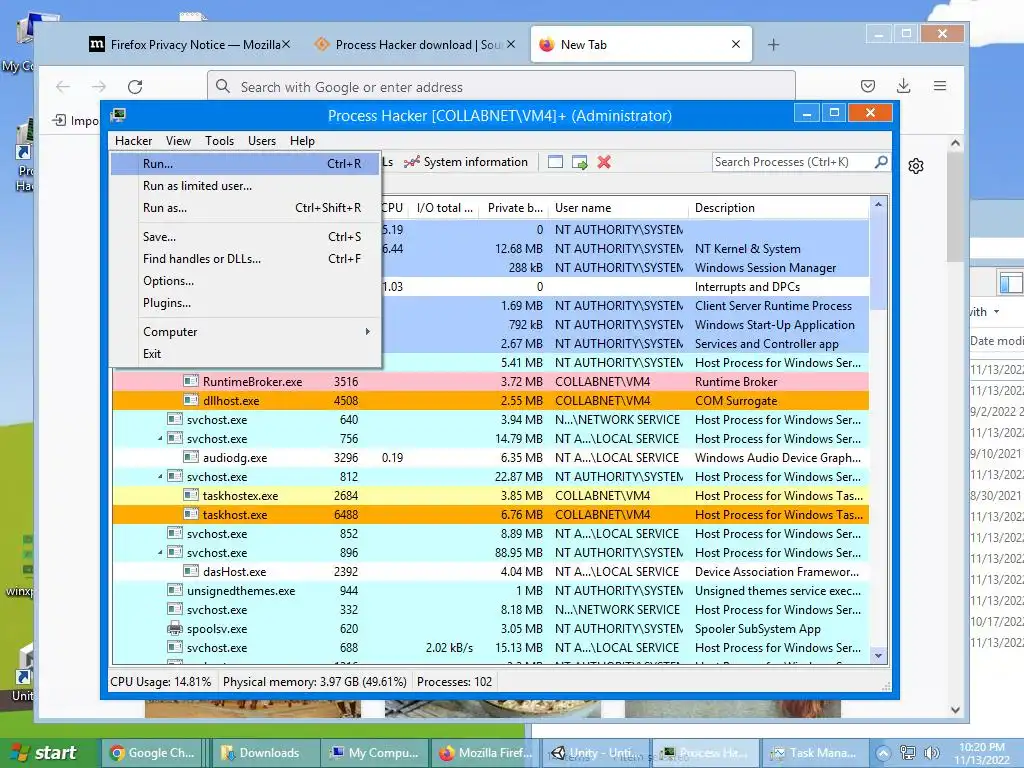The width and height of the screenshot is (1024, 768).
Task: Click the RuntimeBroker.exe process icon
Action: (191, 381)
